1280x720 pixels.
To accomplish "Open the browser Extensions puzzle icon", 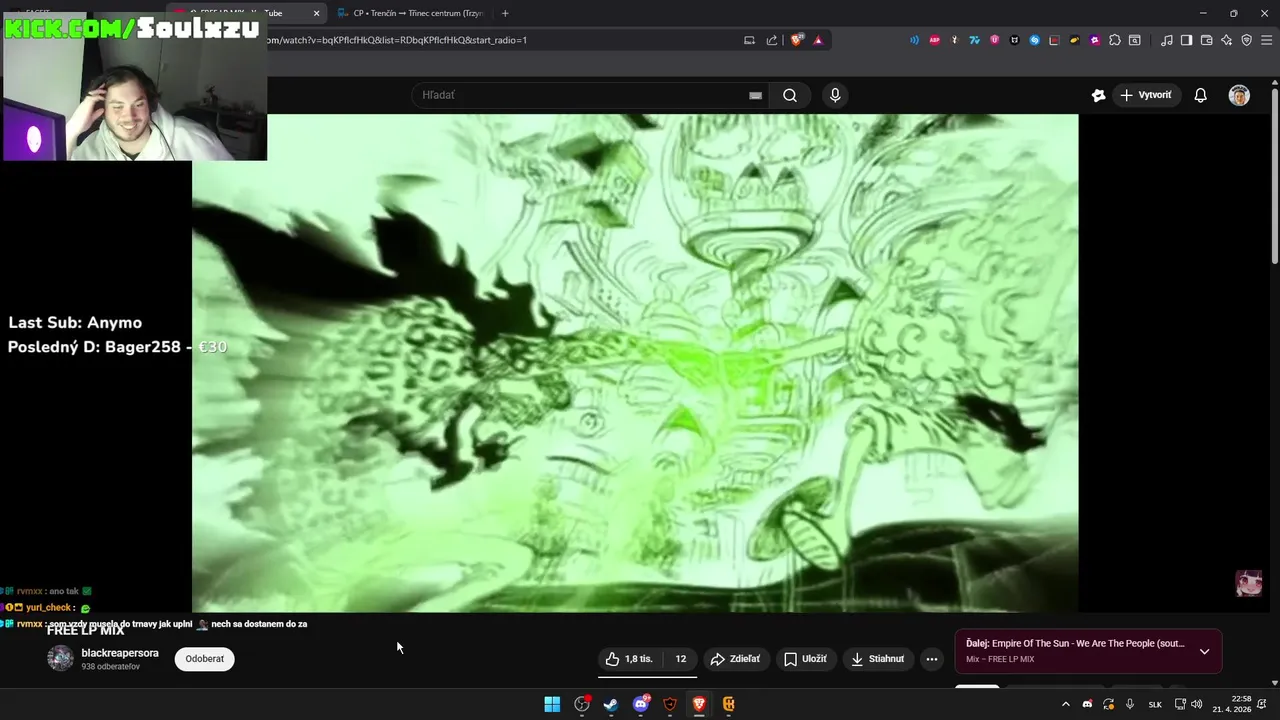I will point(1115,40).
